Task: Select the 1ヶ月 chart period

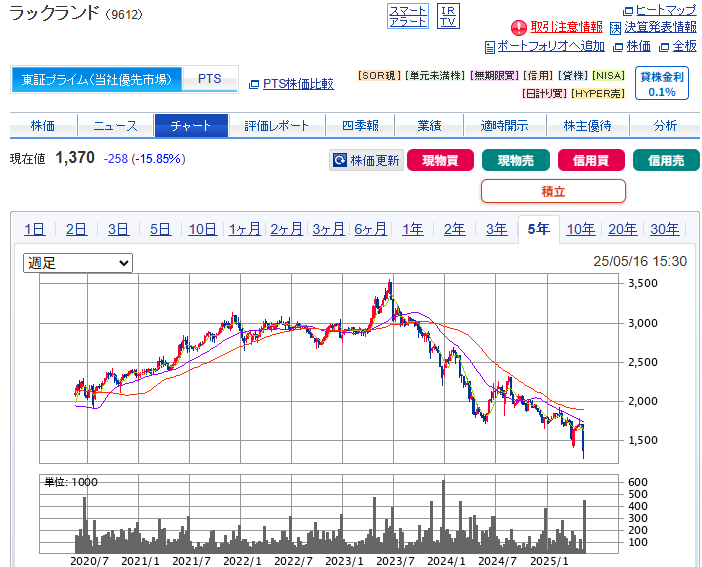Action: [x=244, y=229]
